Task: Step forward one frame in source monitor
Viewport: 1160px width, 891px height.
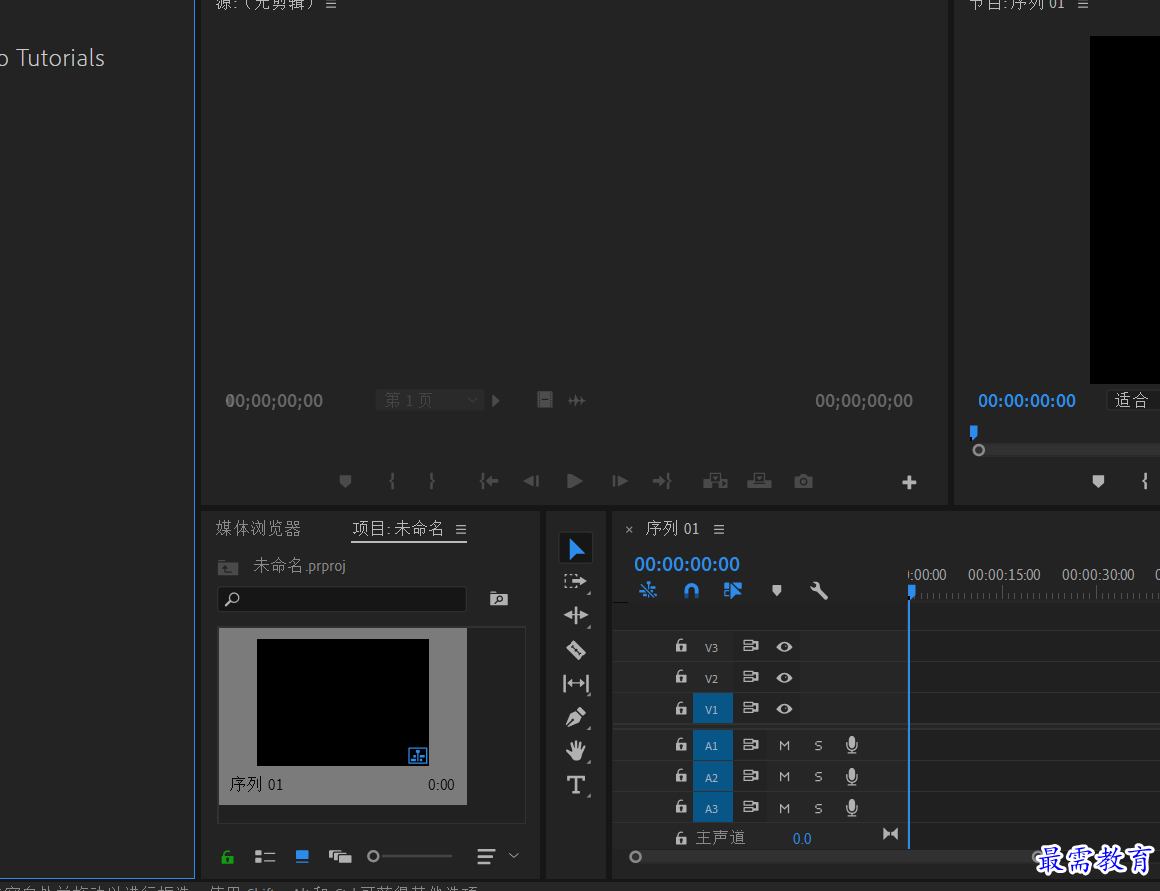Action: [620, 481]
